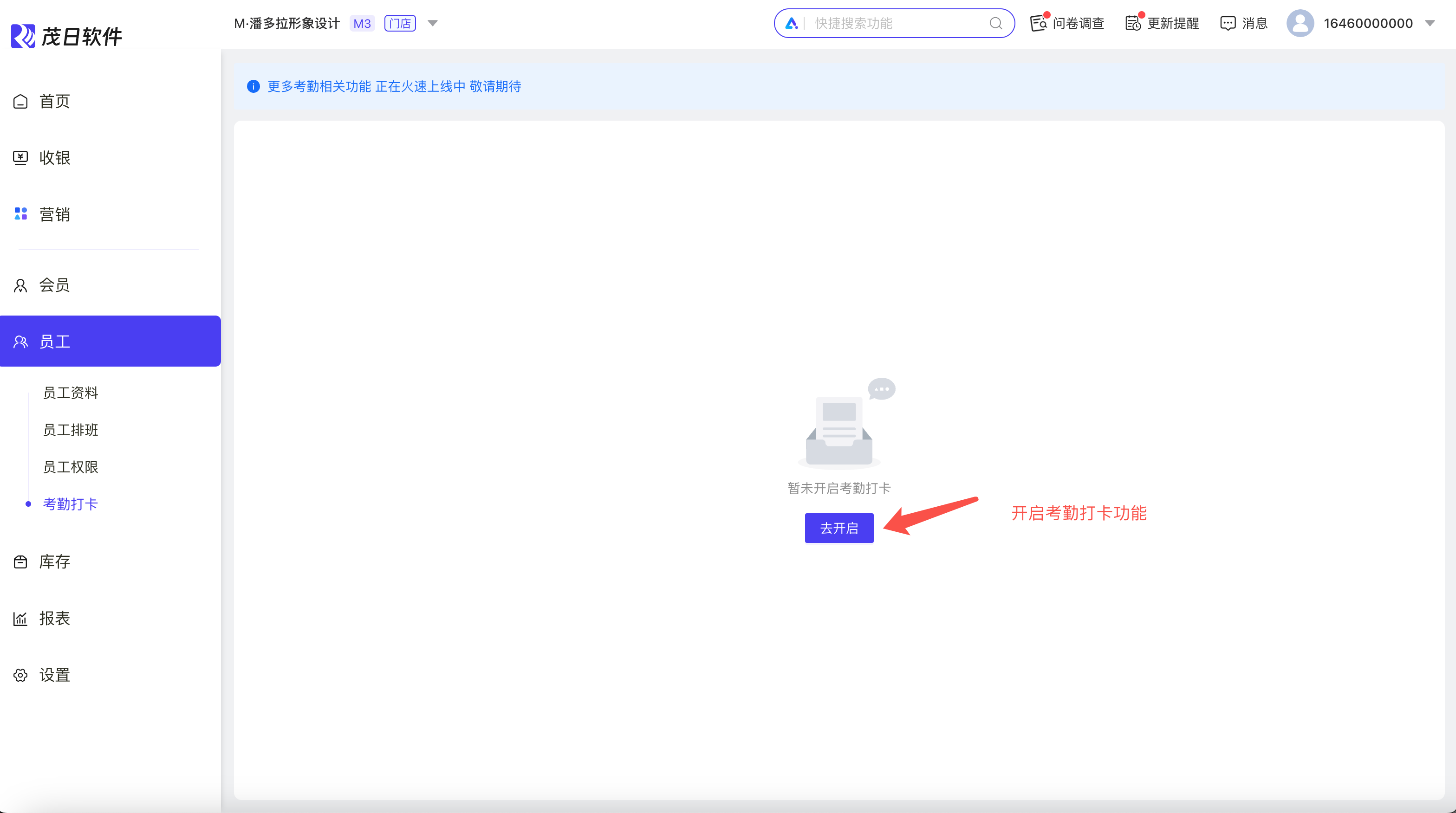Select 员工权限 submenu item
This screenshot has width=1456, height=813.
click(x=71, y=467)
